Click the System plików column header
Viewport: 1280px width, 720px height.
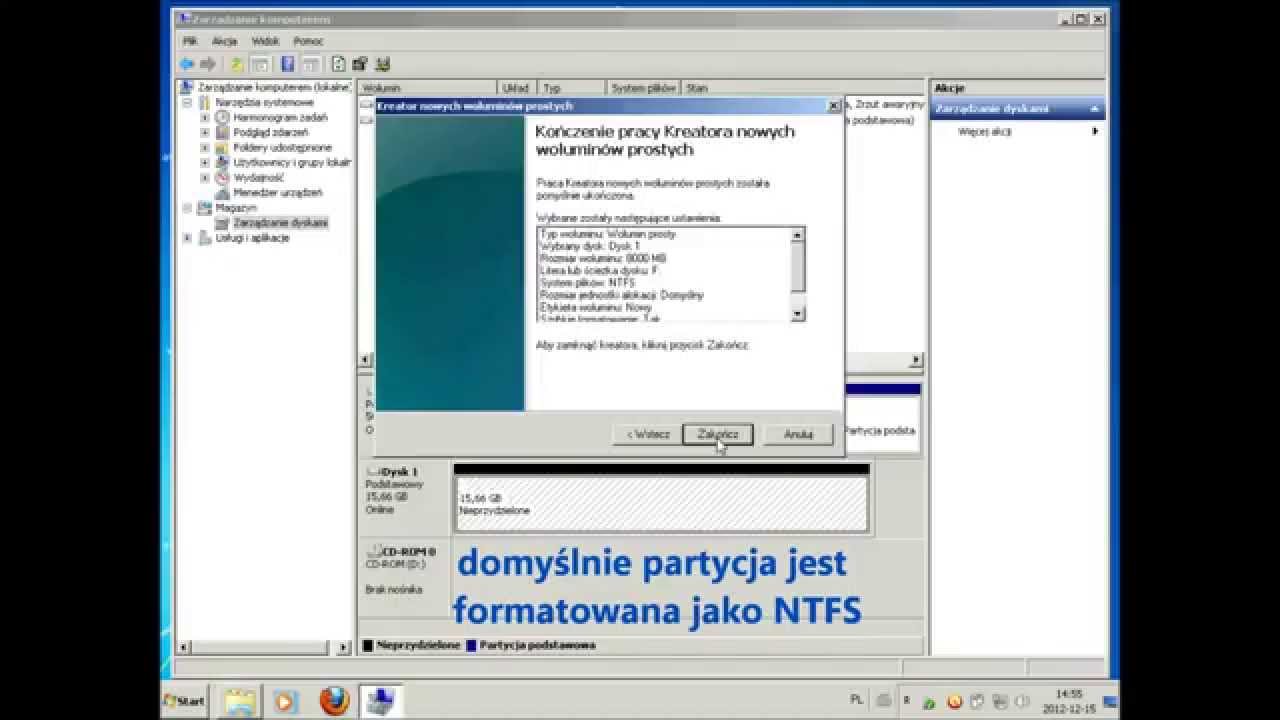click(x=643, y=88)
